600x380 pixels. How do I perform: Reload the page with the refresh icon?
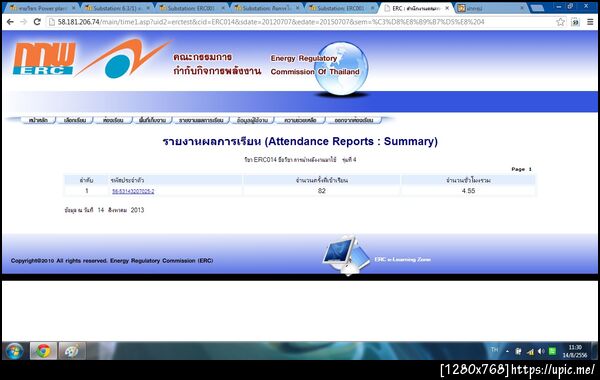click(x=37, y=22)
